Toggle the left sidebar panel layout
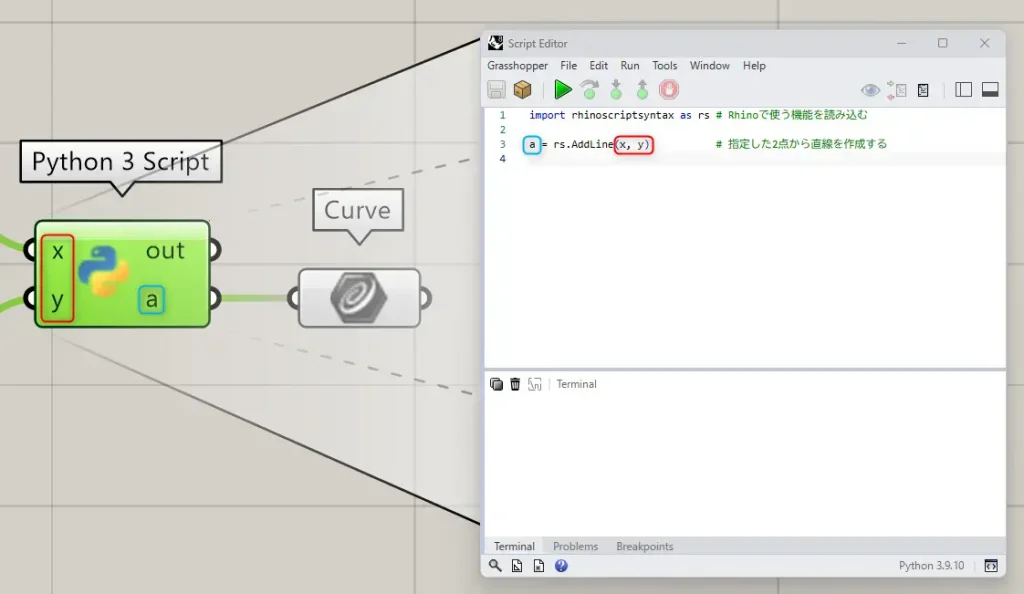Image resolution: width=1024 pixels, height=594 pixels. point(964,90)
